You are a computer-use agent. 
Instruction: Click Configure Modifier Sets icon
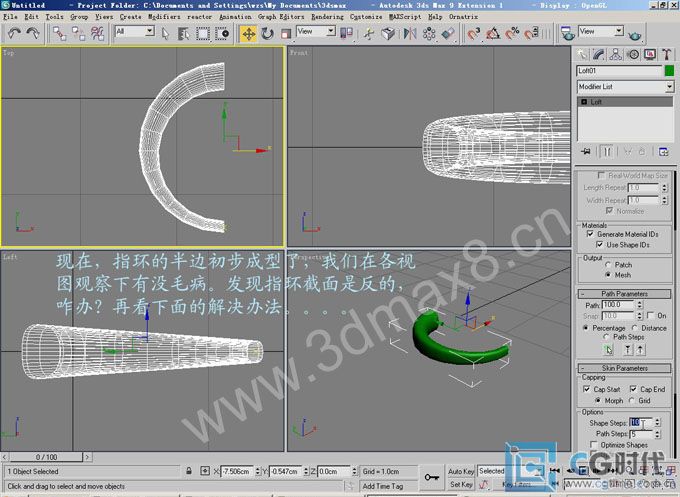coord(665,152)
